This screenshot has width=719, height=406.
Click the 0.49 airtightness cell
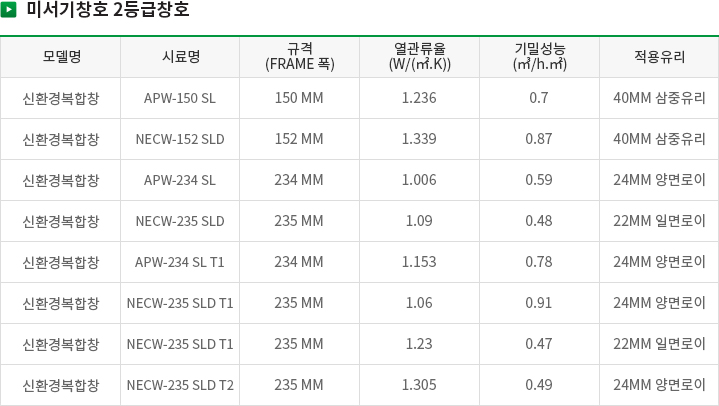pos(539,385)
